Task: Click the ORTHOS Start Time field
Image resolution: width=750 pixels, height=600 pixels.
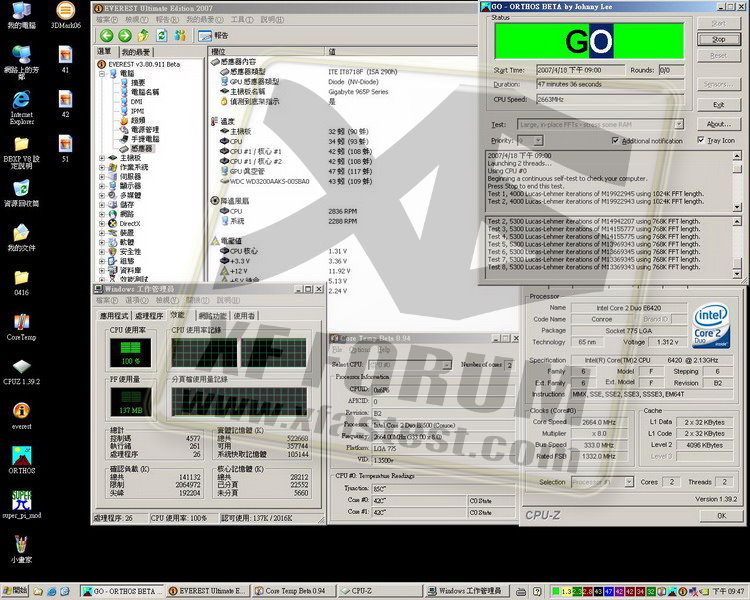Action: (x=580, y=70)
